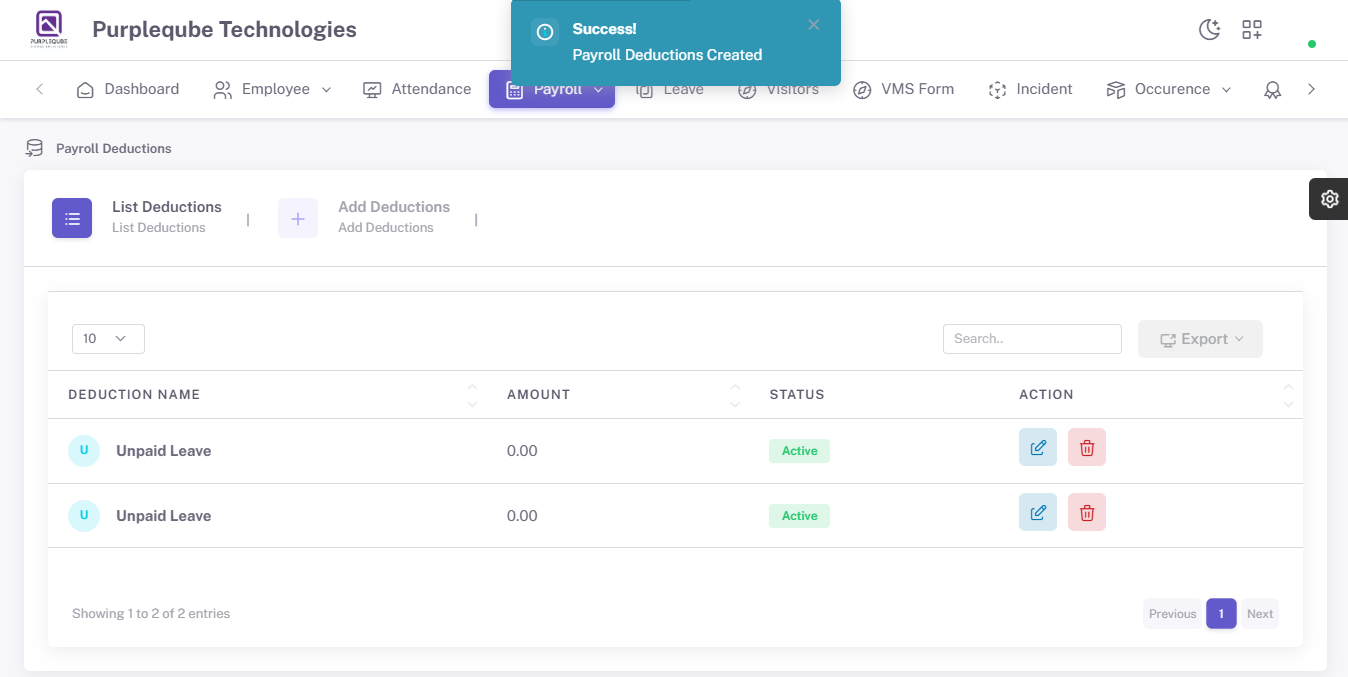The width and height of the screenshot is (1348, 677).
Task: Click the Next pagination button
Action: pos(1260,614)
